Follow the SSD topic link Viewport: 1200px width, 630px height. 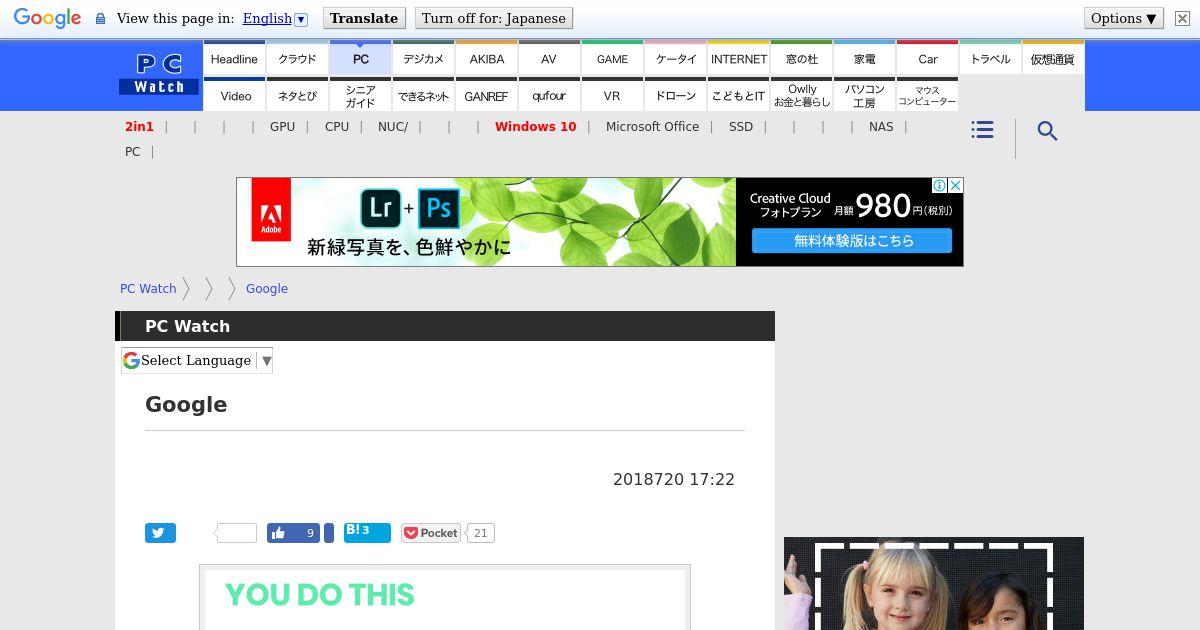coord(741,126)
